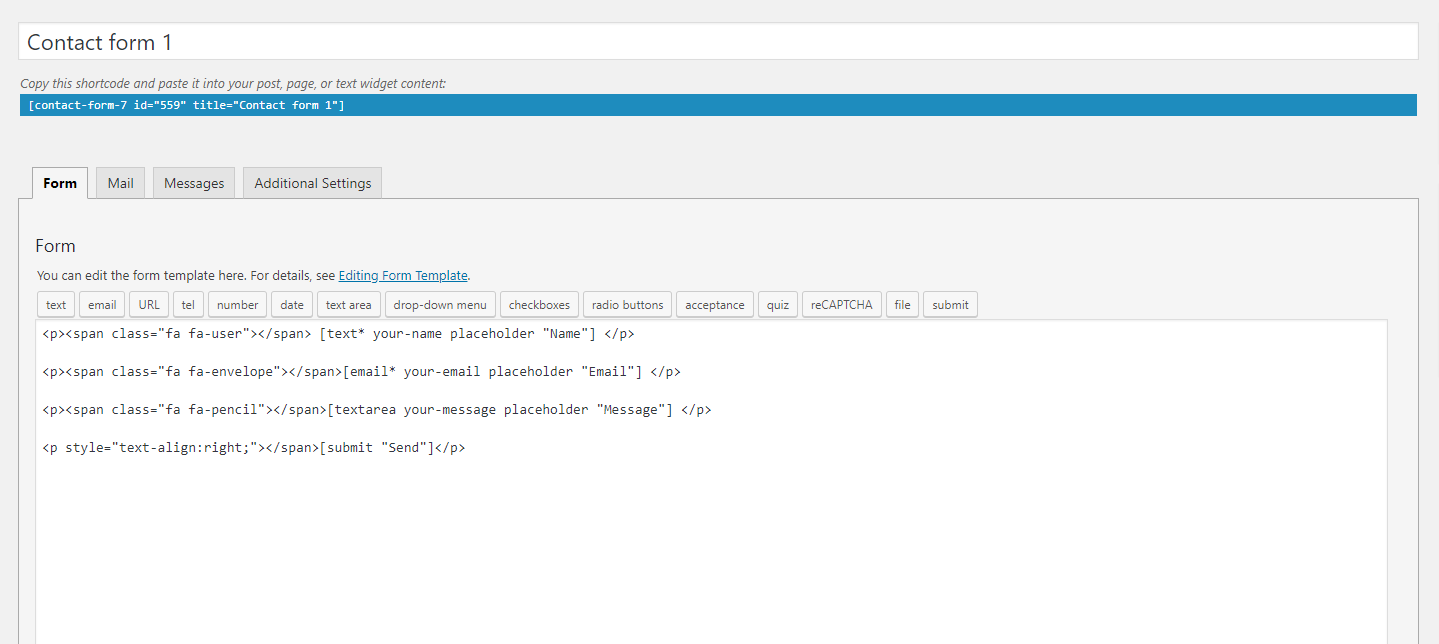
Task: Click the Contact form 1 title field
Action: pos(717,42)
